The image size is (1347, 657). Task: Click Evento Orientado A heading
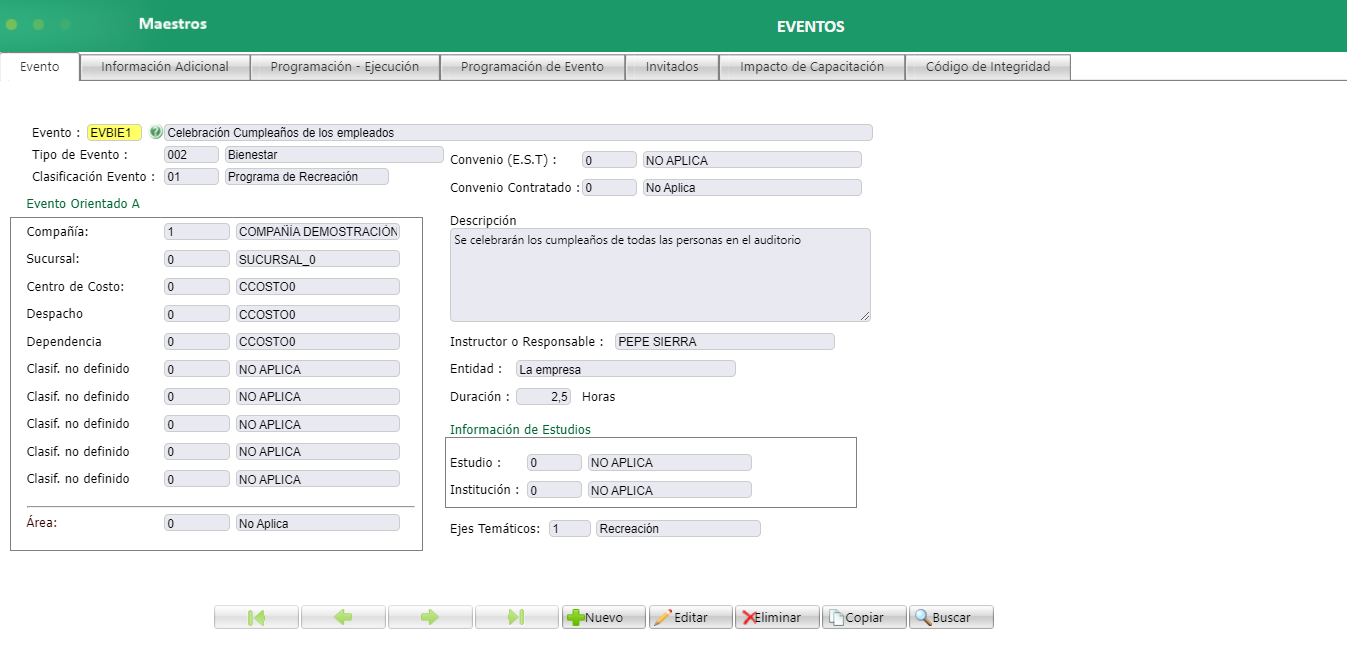tap(83, 203)
